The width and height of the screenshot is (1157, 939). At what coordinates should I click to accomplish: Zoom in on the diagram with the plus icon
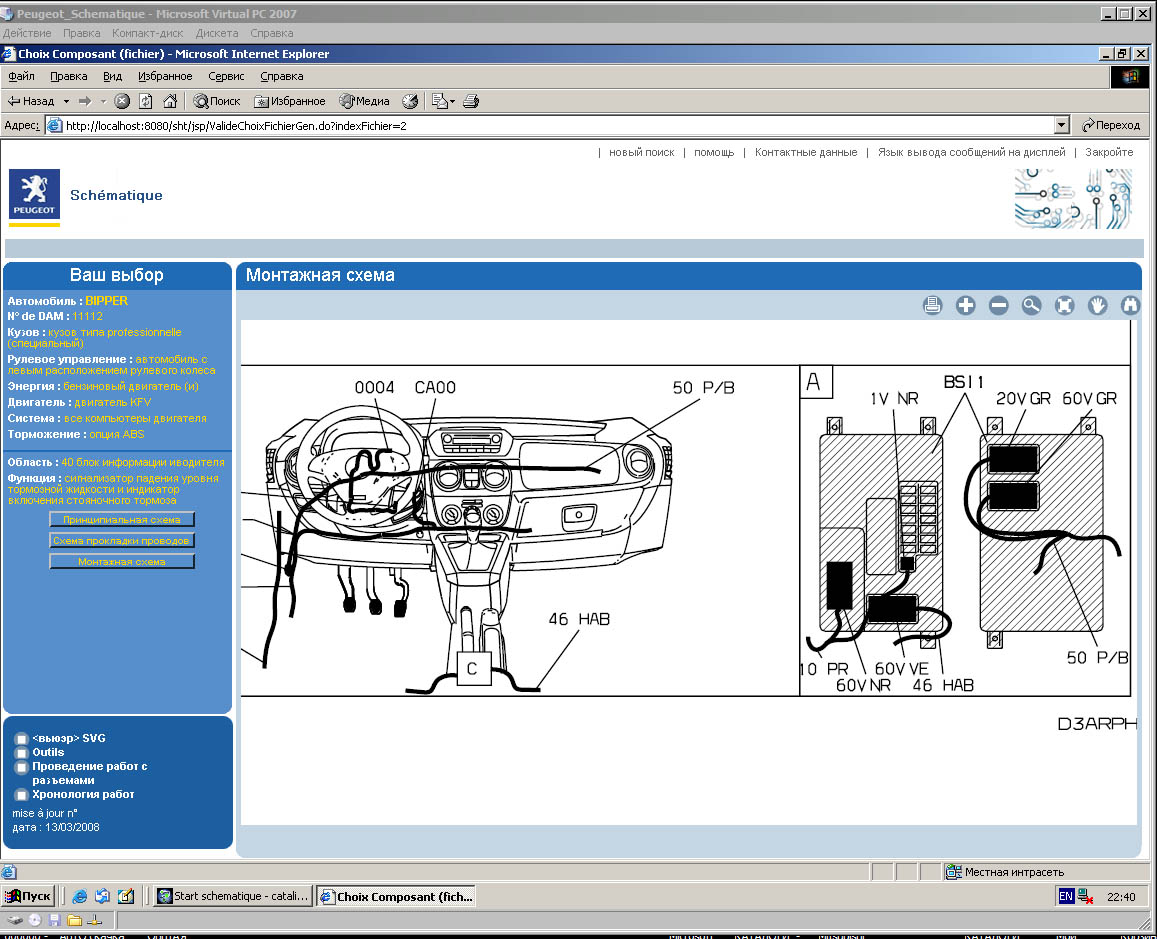click(x=965, y=306)
